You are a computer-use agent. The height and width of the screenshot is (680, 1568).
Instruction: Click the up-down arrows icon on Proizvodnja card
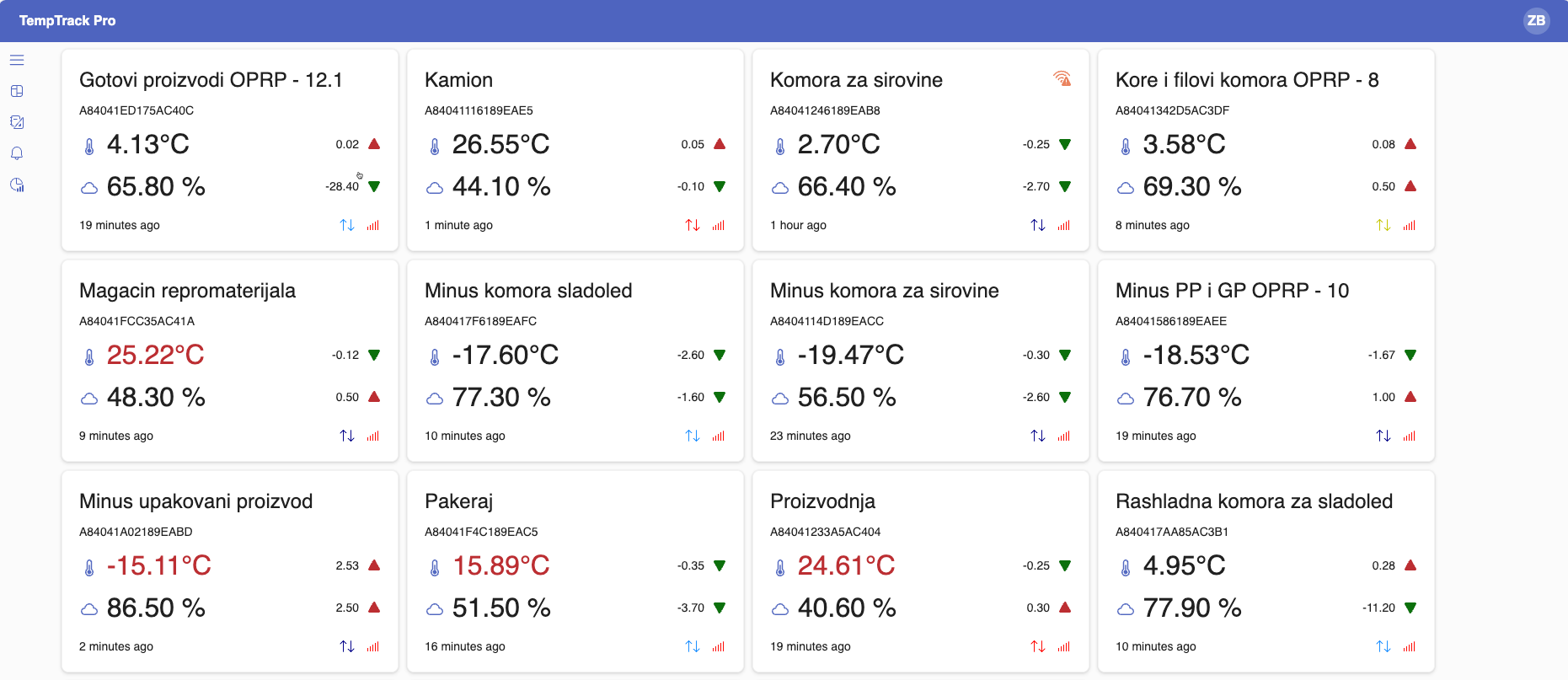[x=1038, y=646]
